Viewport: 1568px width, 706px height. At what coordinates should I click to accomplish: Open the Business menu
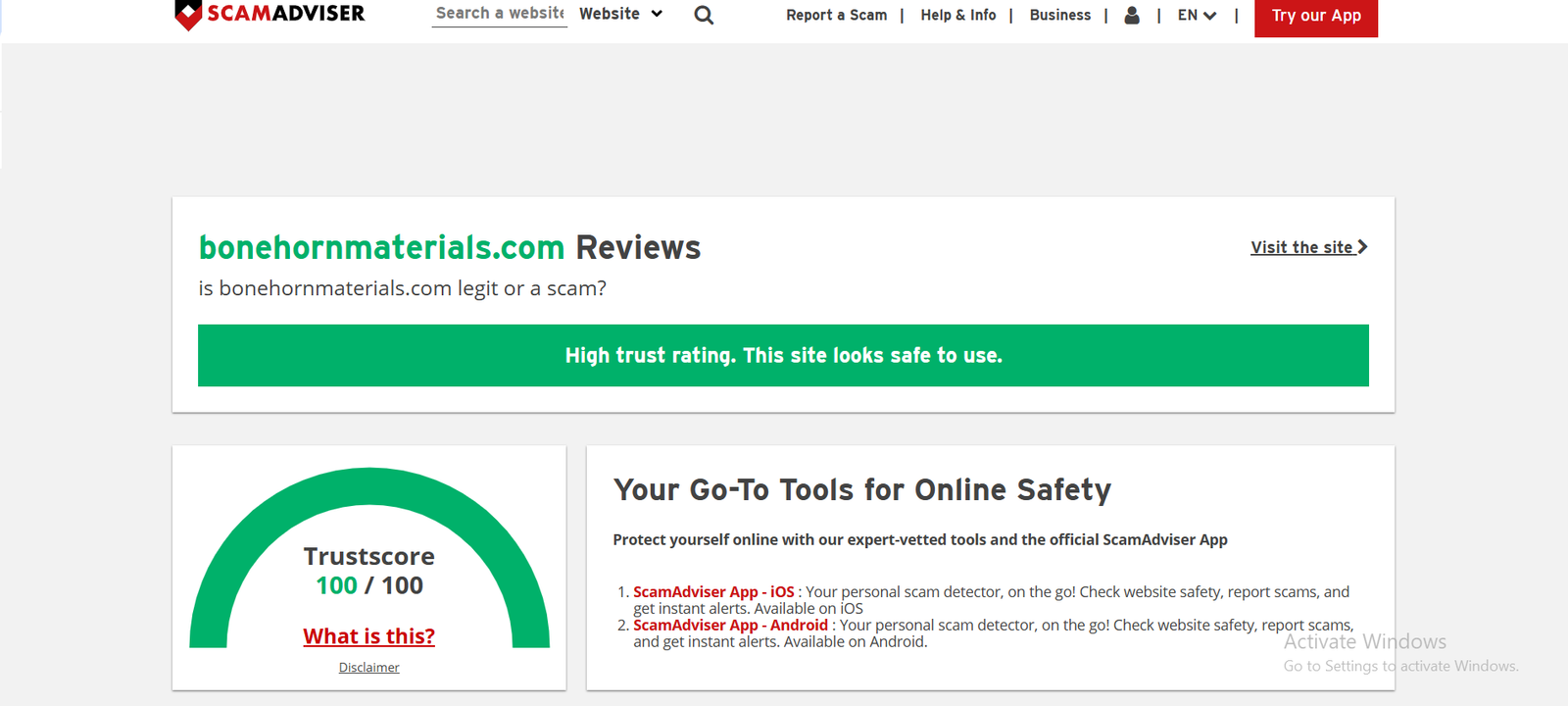pyautogui.click(x=1059, y=15)
